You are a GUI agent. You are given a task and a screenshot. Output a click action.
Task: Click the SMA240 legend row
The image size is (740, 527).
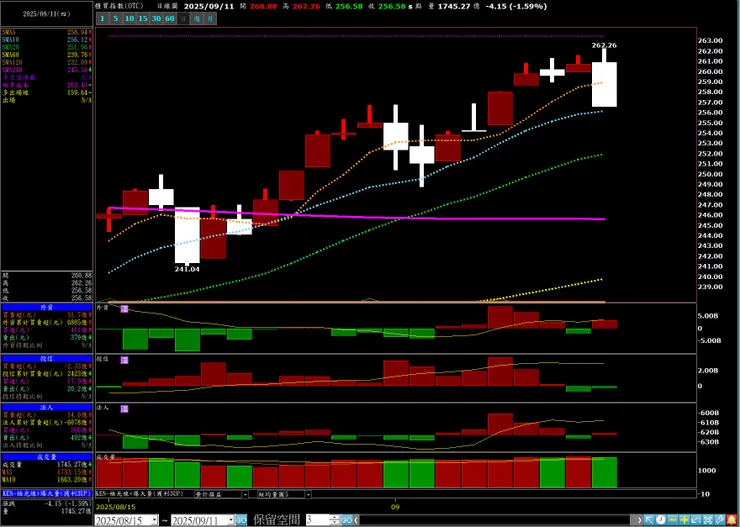point(47,70)
